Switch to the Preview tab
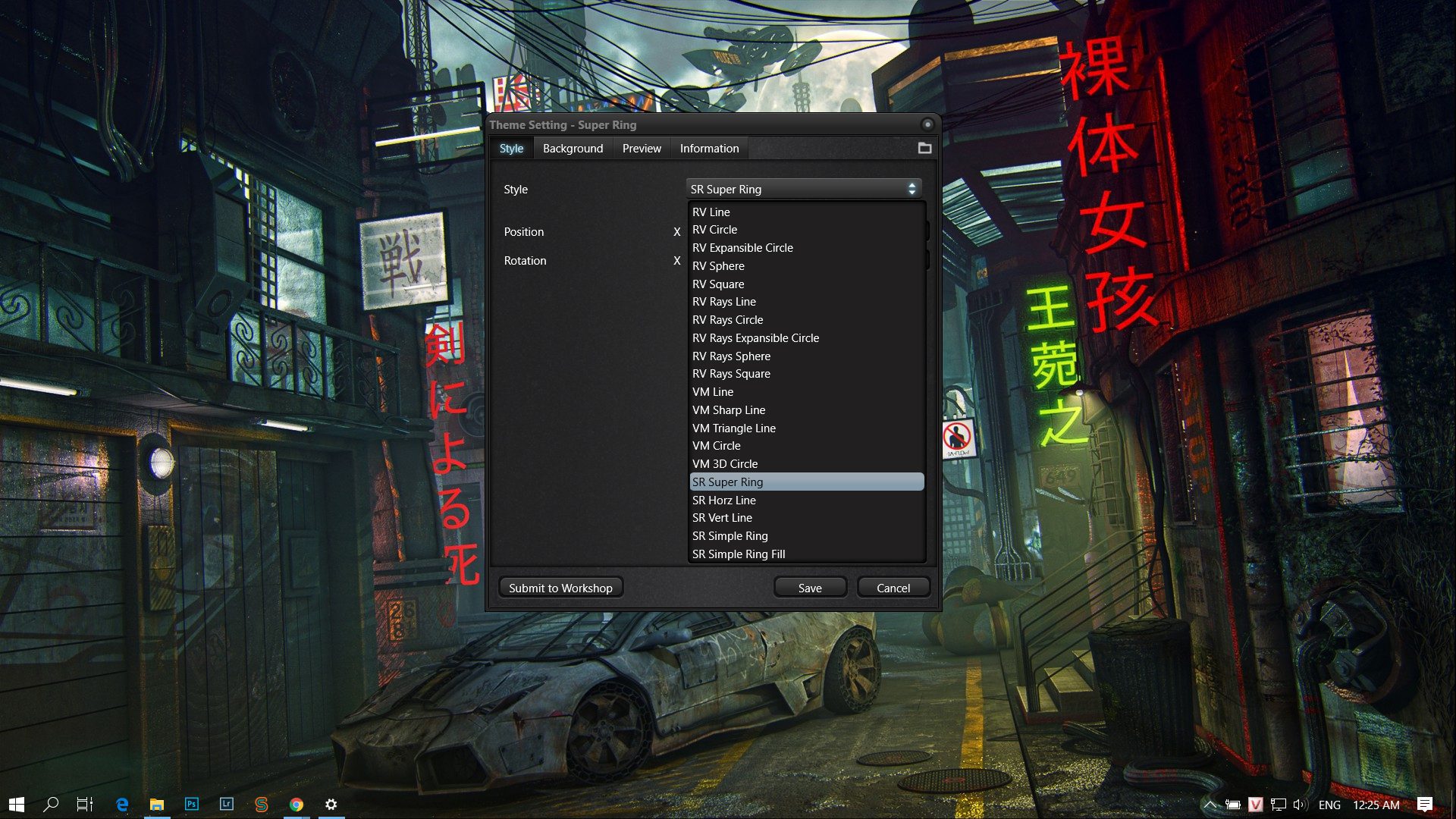This screenshot has width=1456, height=819. [x=642, y=148]
